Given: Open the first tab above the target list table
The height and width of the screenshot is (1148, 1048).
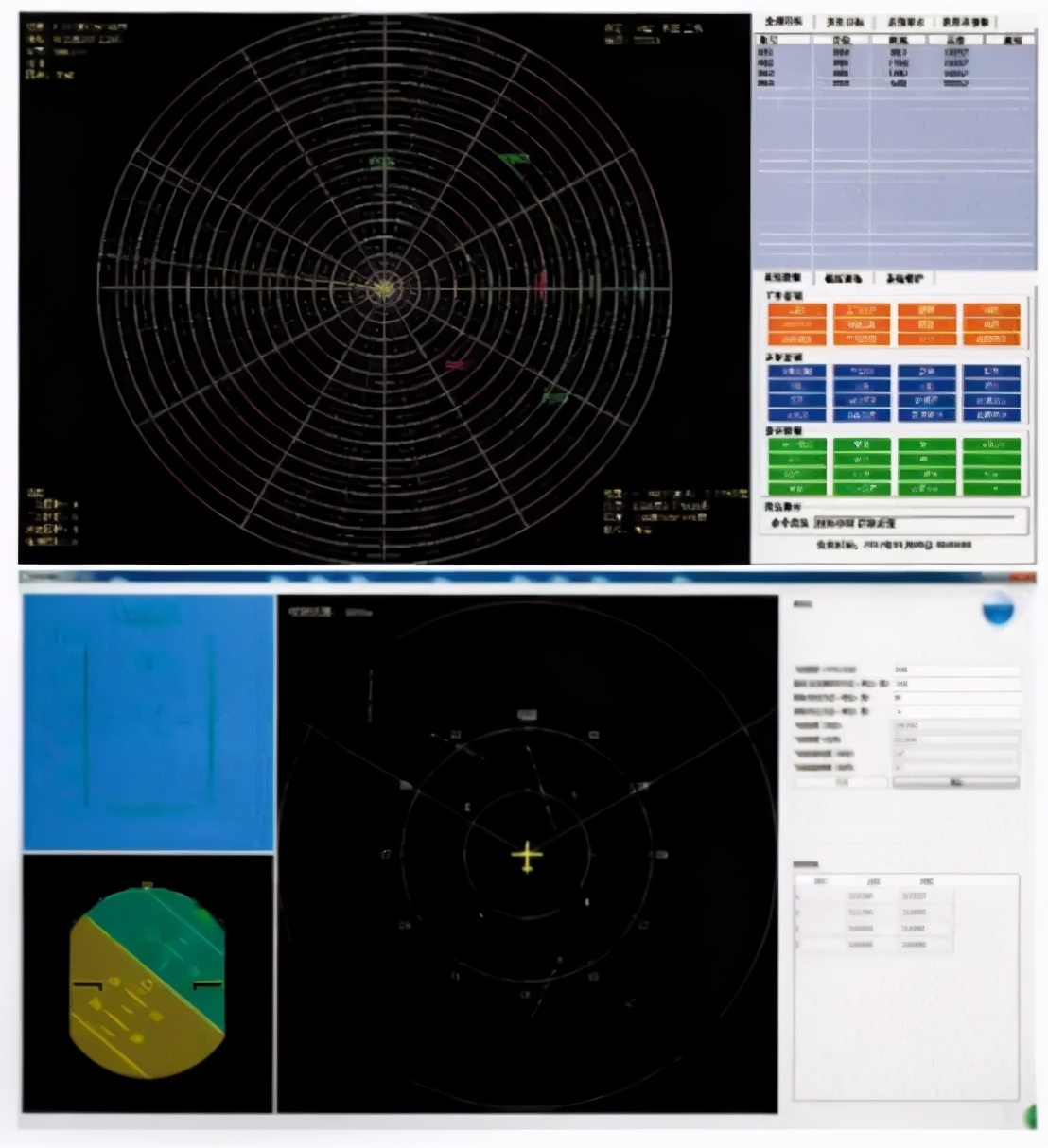Looking at the screenshot, I should [783, 22].
